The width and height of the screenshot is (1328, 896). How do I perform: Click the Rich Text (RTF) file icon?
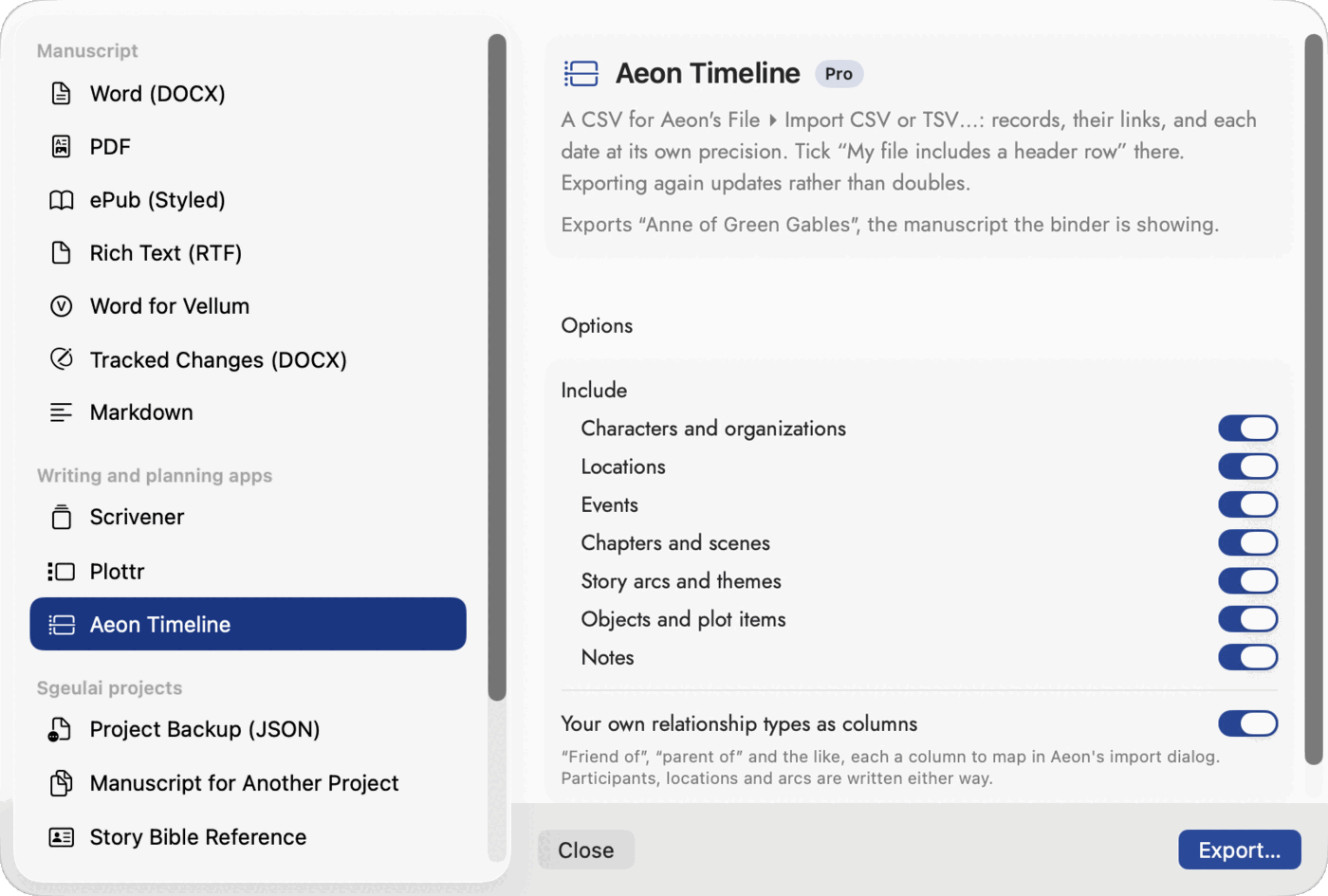[61, 253]
